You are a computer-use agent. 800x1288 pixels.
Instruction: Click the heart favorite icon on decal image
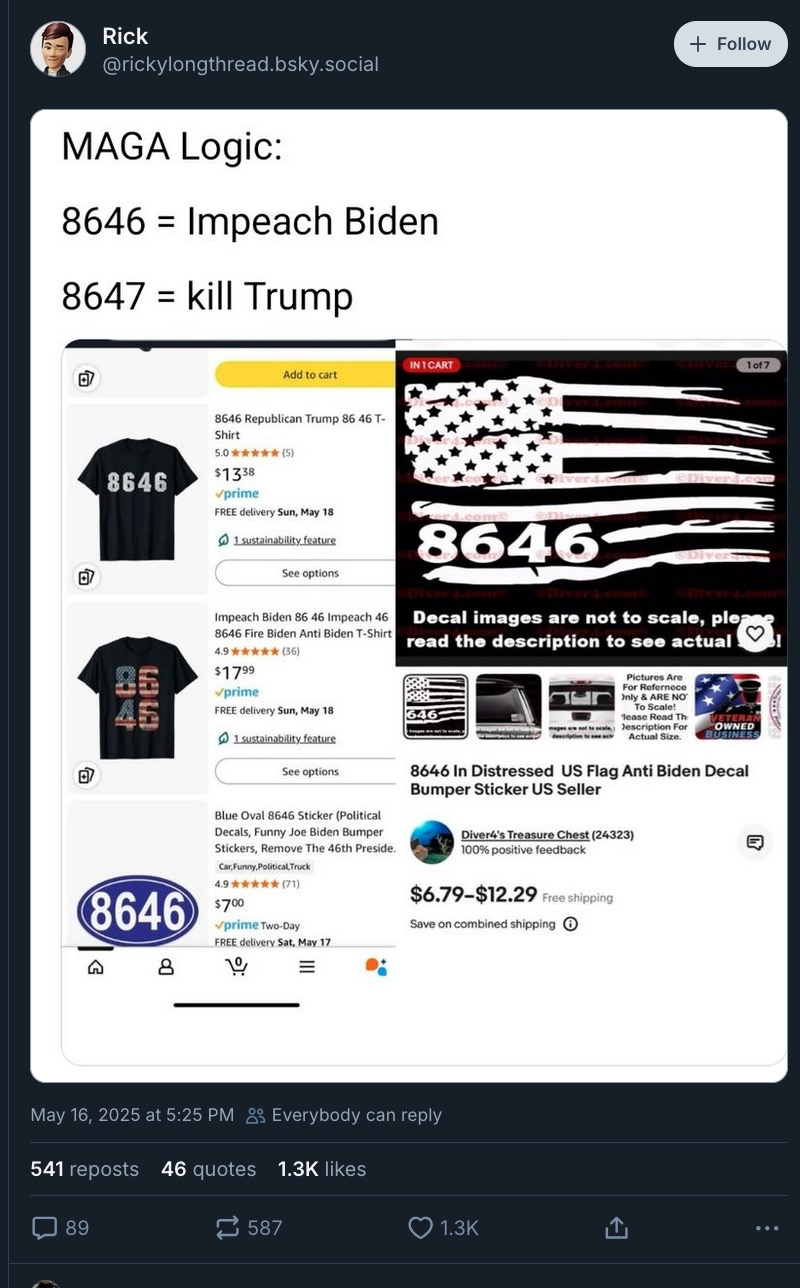[755, 633]
